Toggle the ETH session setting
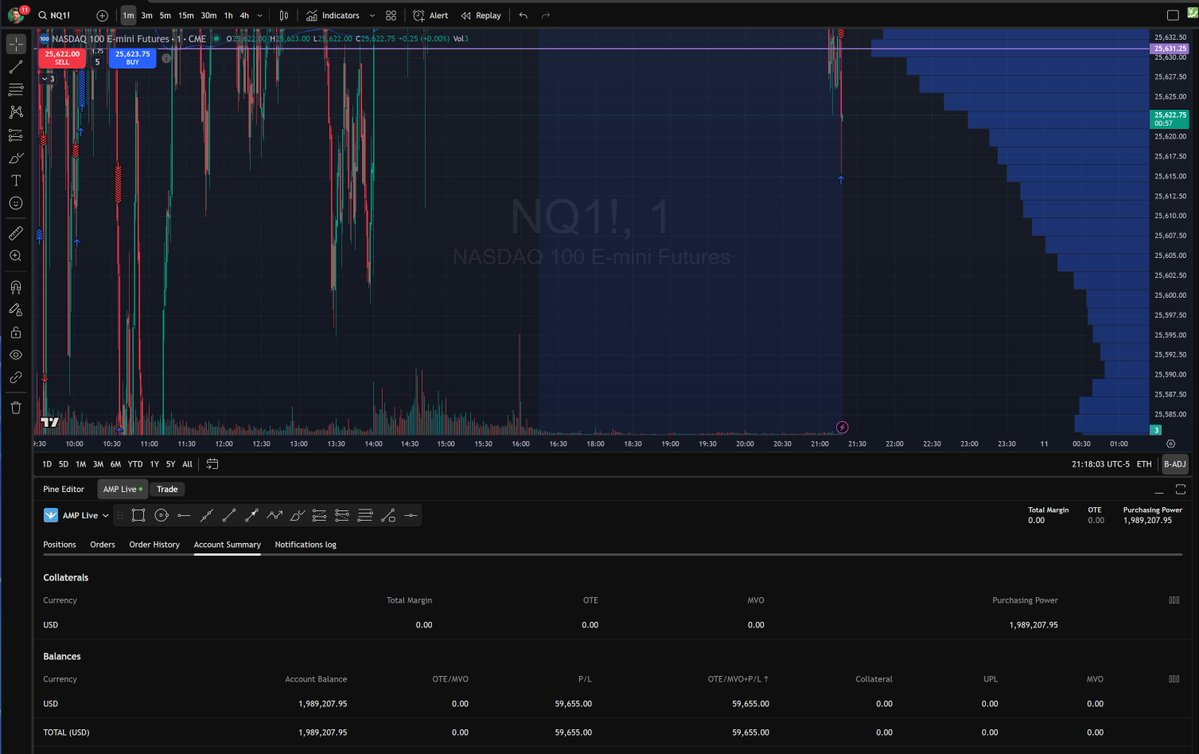Viewport: 1199px width, 754px height. coord(1144,464)
